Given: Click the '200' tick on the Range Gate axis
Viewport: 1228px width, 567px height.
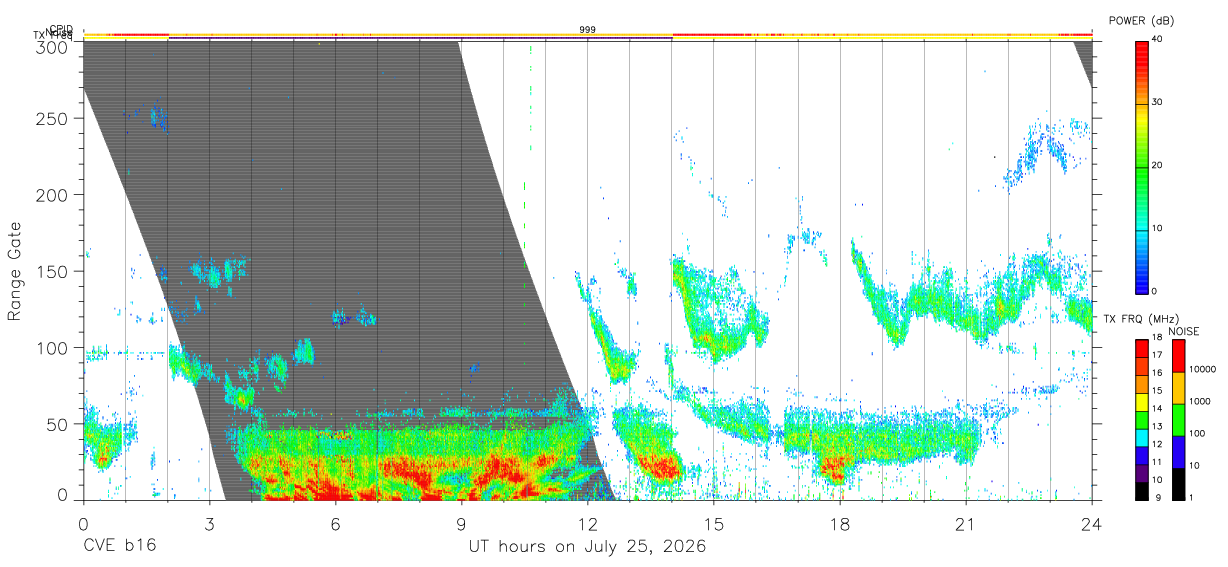Looking at the screenshot, I should point(53,194).
